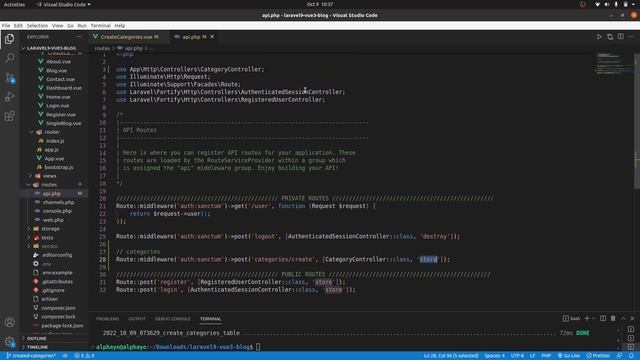The image size is (640, 360).
Task: Click the editor minimap preview
Action: (x=613, y=63)
